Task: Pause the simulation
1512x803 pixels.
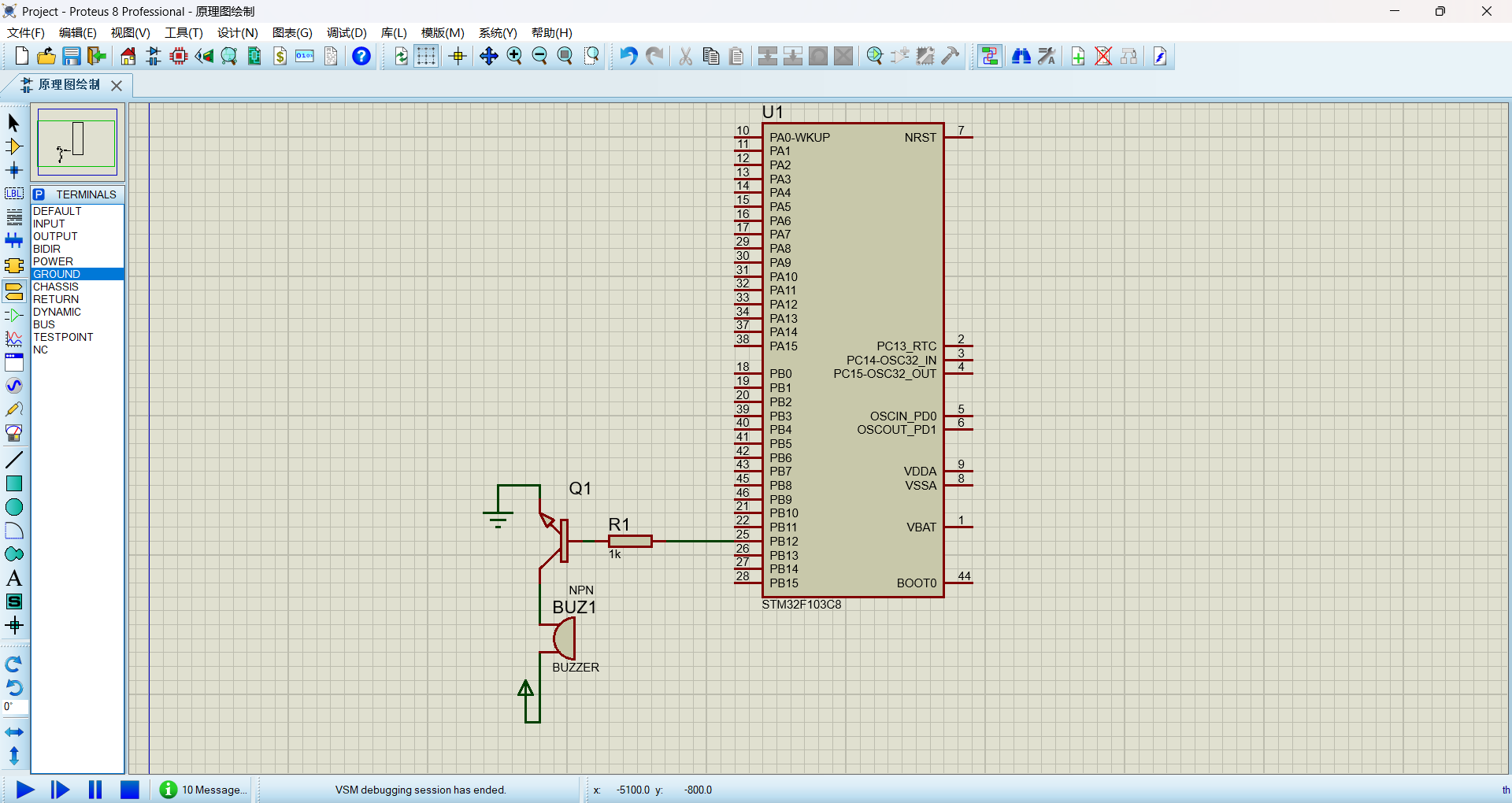Action: tap(95, 790)
